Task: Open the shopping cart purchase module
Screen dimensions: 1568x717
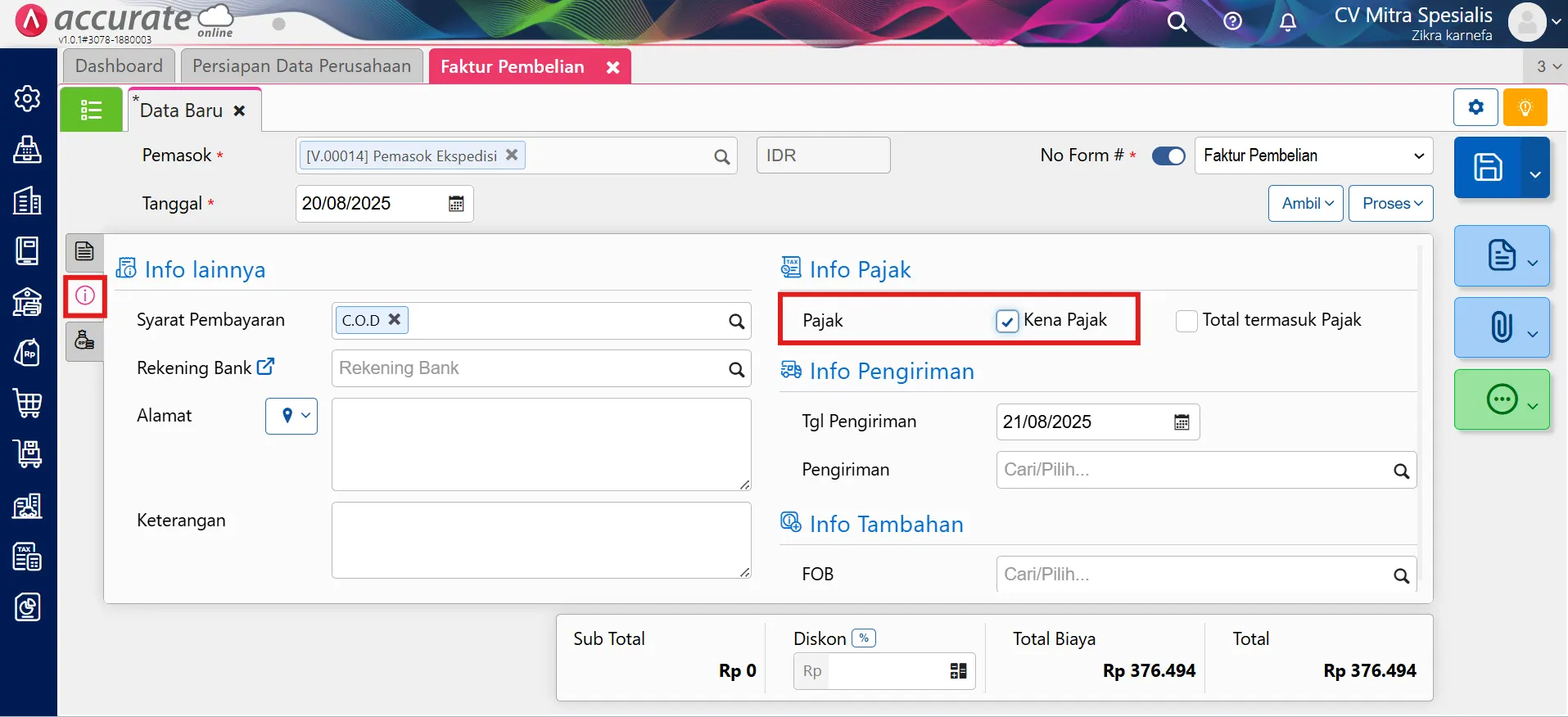Action: click(28, 404)
